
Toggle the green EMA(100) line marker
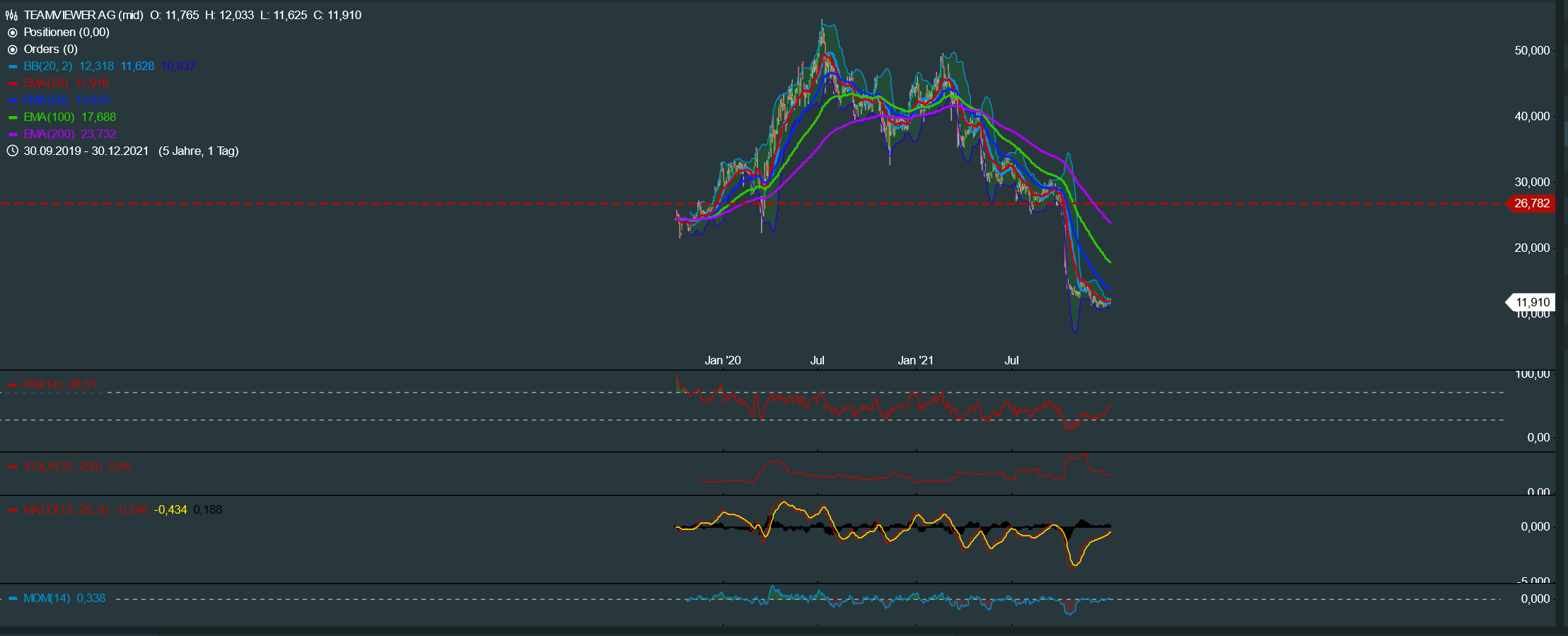[13, 117]
